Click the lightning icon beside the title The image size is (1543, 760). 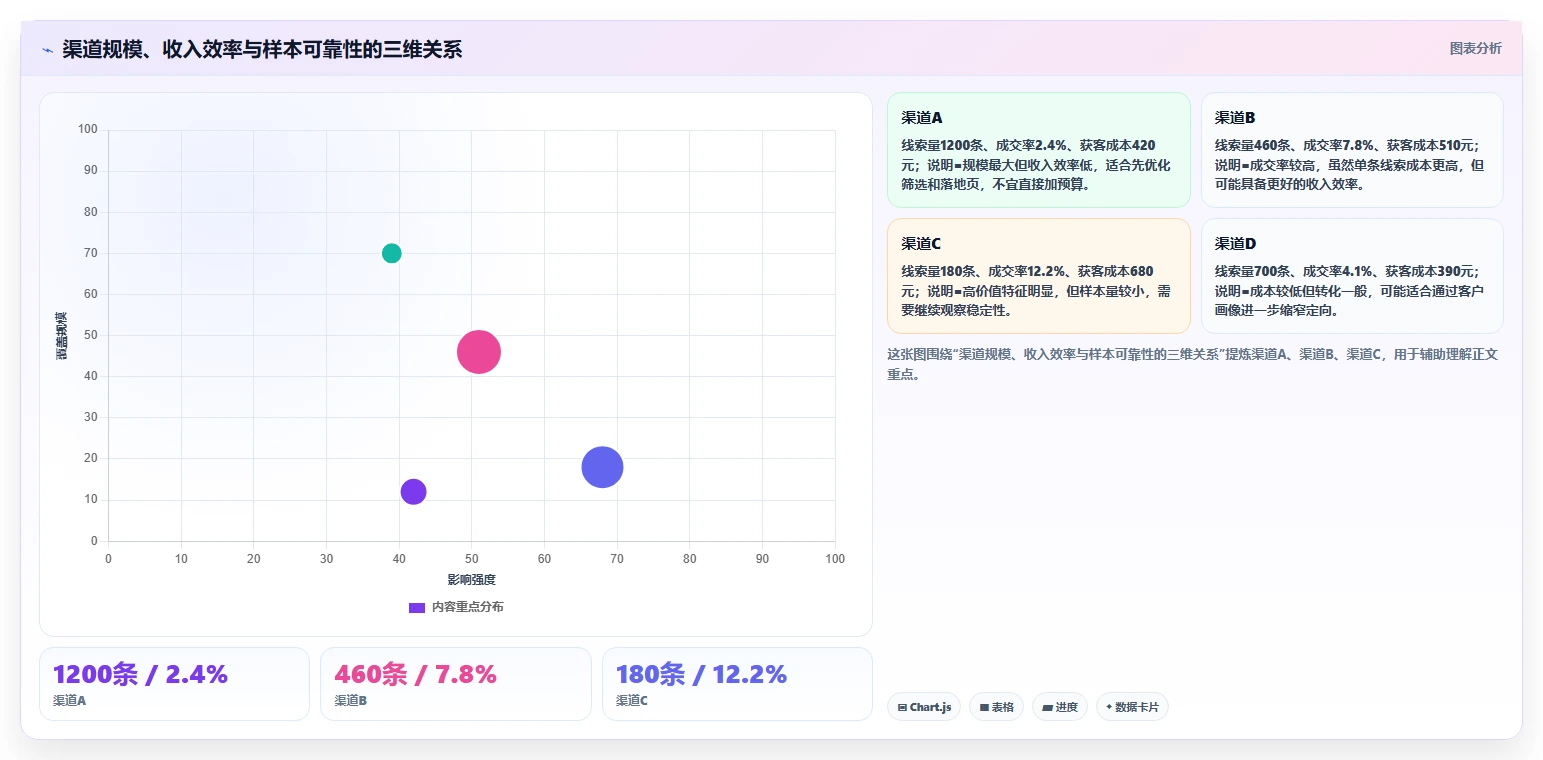point(47,50)
